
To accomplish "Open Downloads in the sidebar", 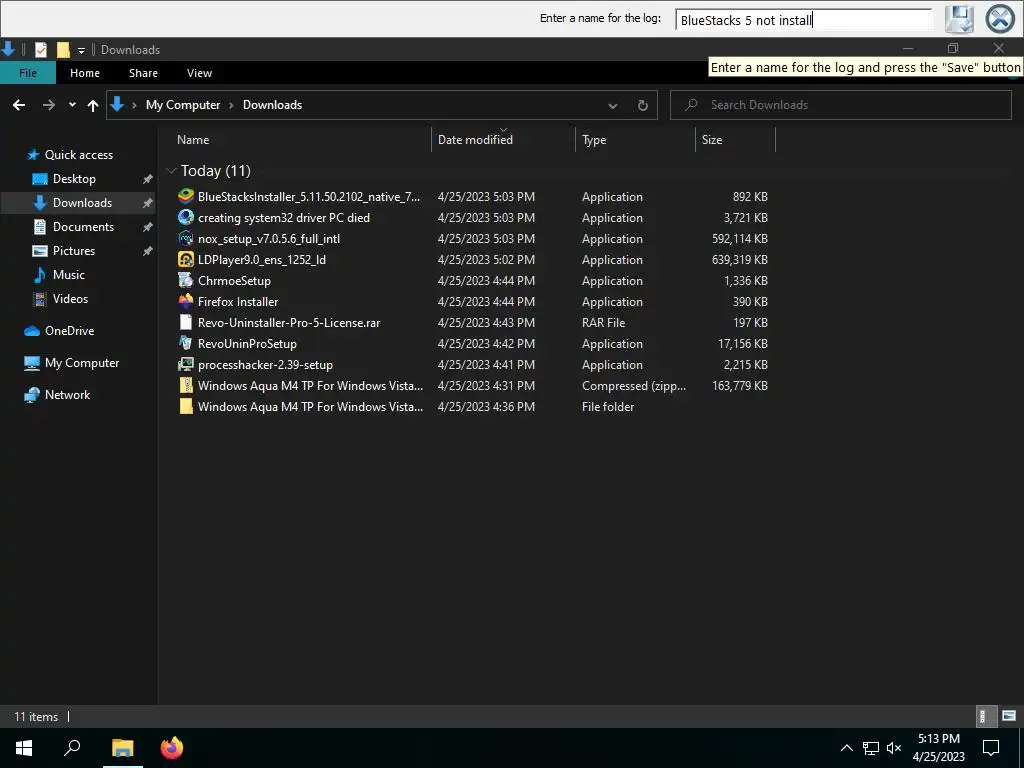I will (82, 203).
